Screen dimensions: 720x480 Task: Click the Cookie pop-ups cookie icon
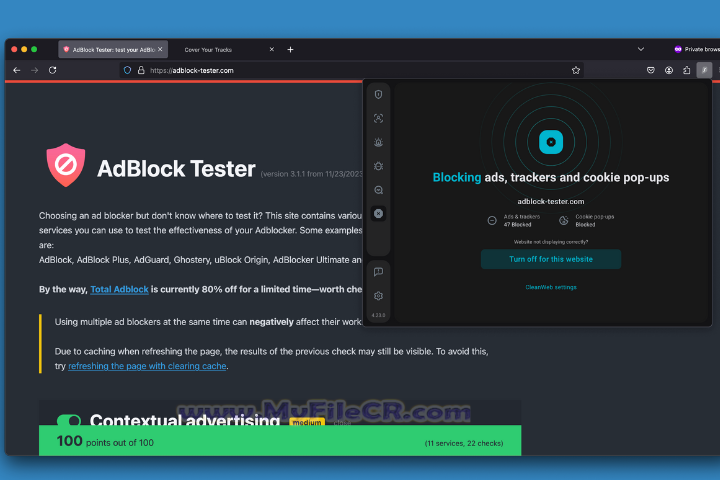tap(563, 220)
